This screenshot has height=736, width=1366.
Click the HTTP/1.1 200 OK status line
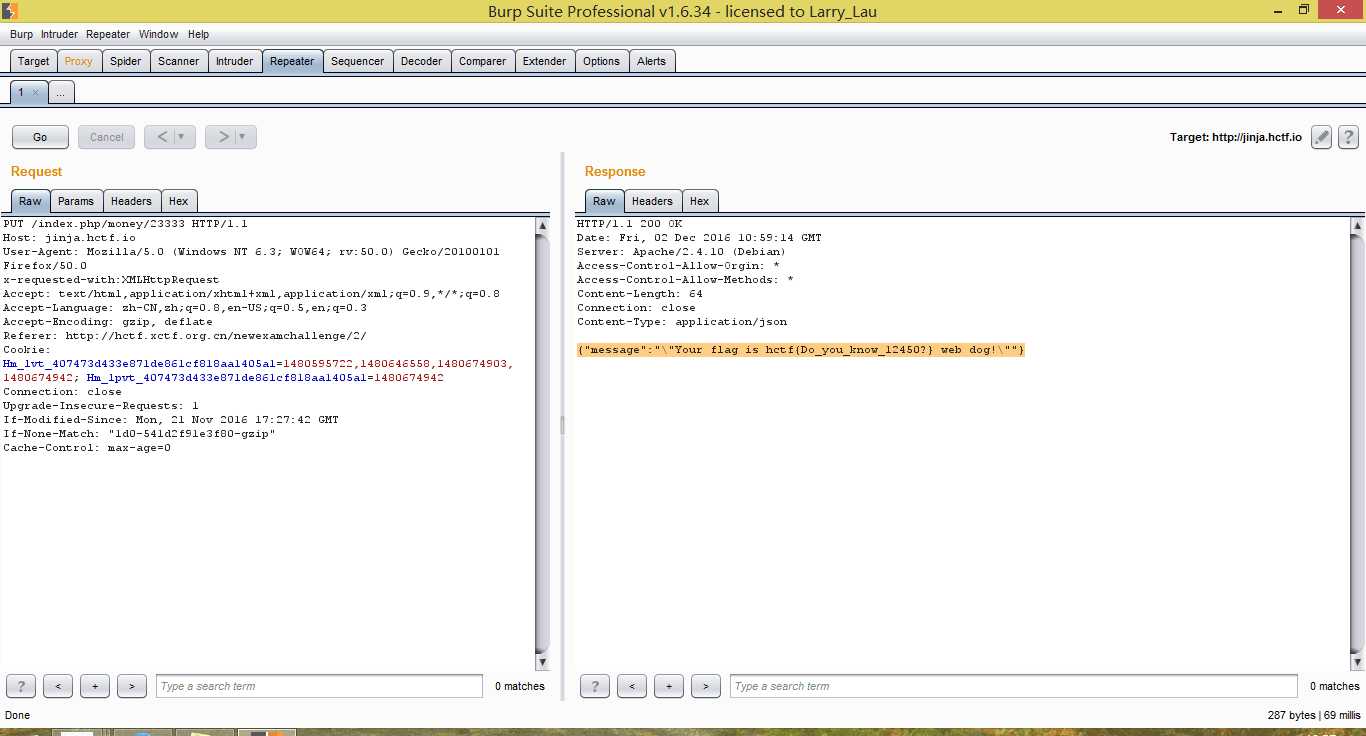pos(629,224)
